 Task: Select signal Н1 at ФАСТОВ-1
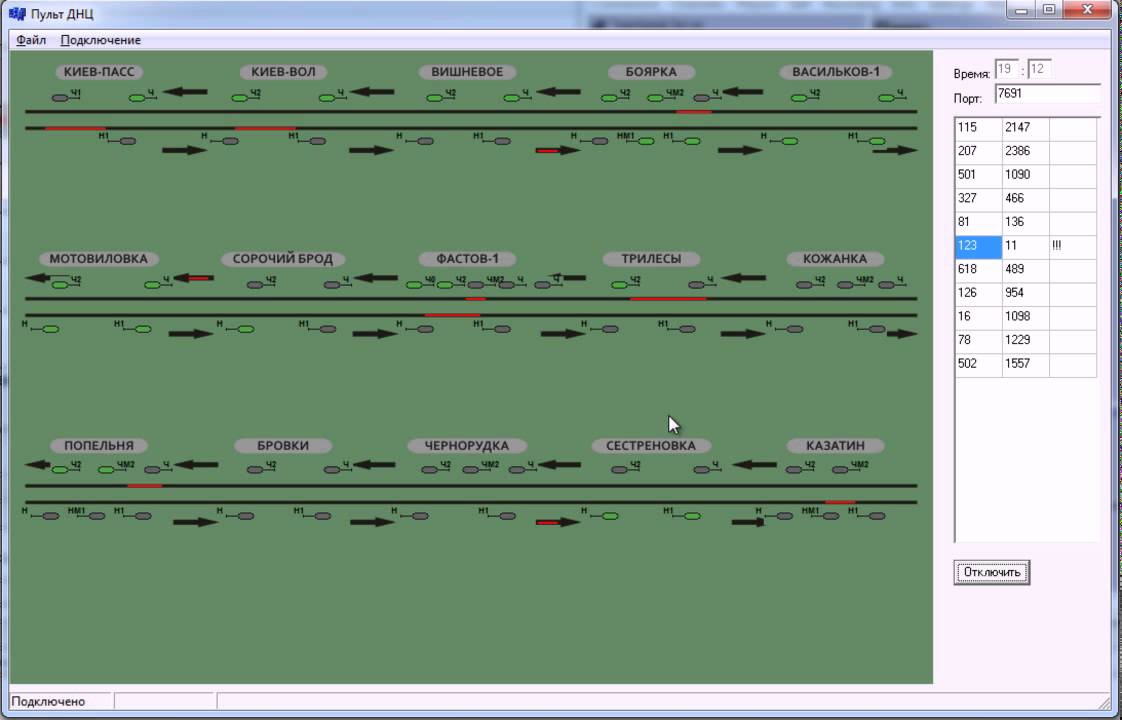pyautogui.click(x=502, y=329)
